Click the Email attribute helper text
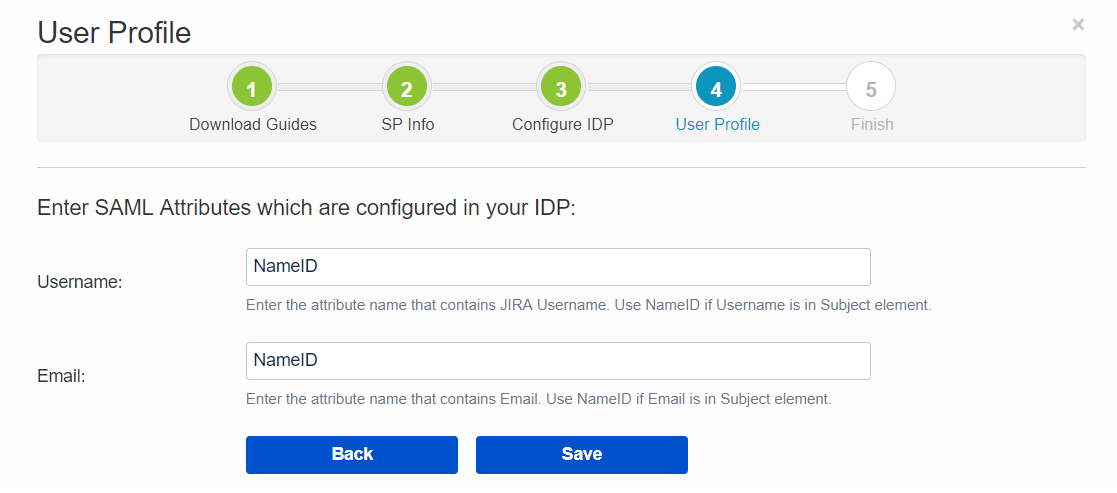This screenshot has height=493, width=1117. click(539, 399)
